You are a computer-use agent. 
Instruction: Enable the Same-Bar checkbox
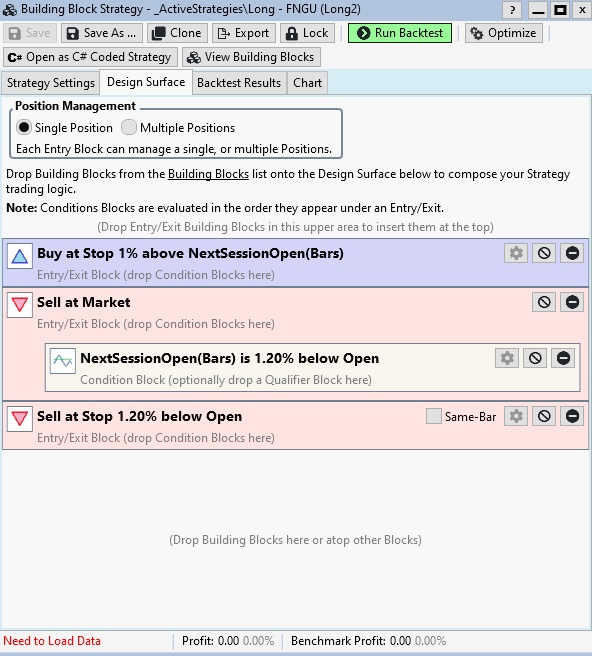click(x=433, y=416)
